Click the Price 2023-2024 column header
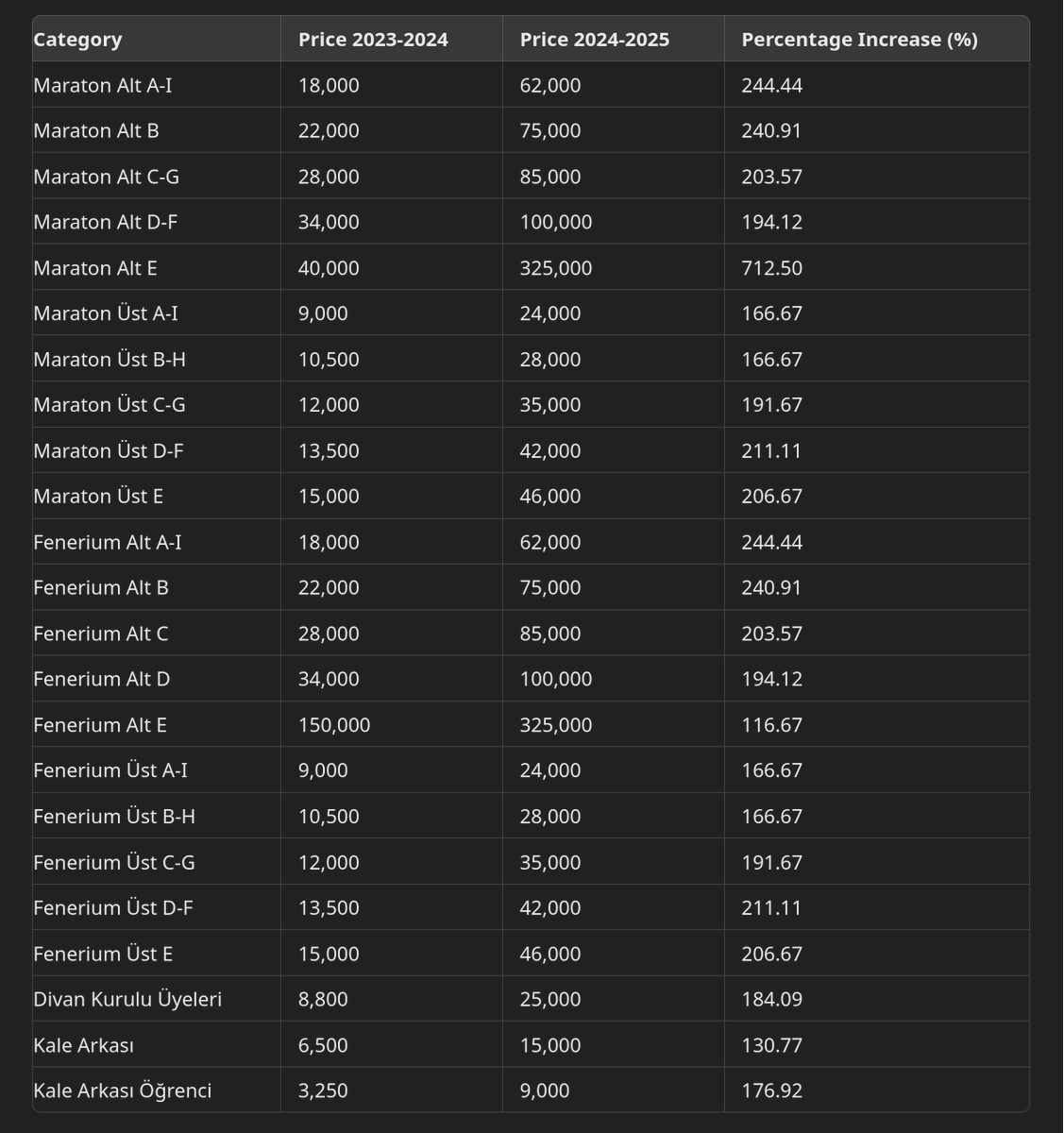Image resolution: width=1064 pixels, height=1133 pixels. click(x=373, y=40)
